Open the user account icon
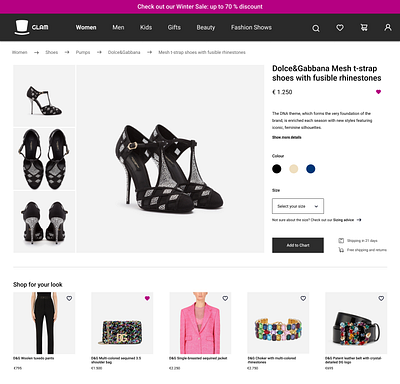This screenshot has height=384, width=400. click(388, 27)
